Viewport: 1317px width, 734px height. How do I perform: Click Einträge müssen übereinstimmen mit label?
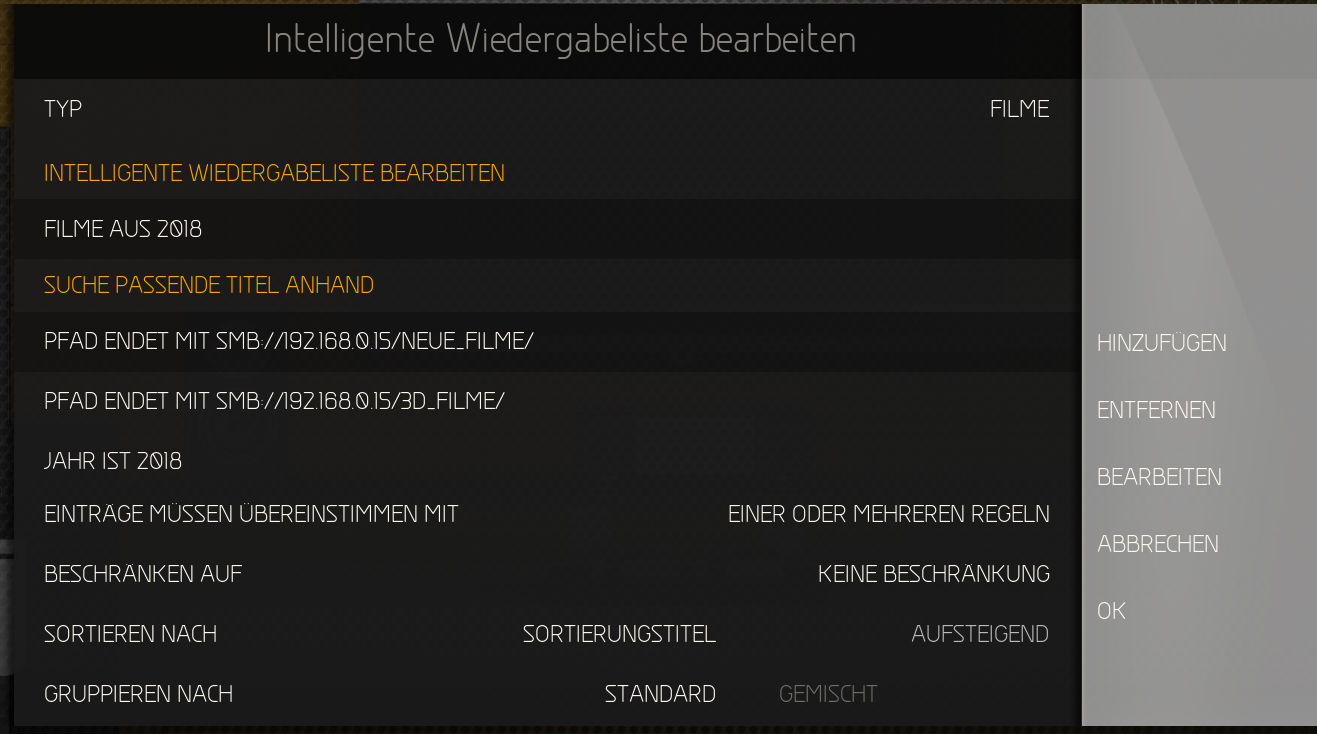coord(251,514)
